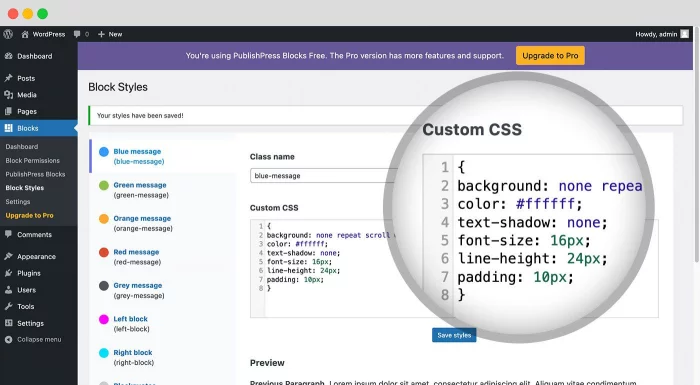Click the Tools wrench icon
Image resolution: width=700 pixels, height=385 pixels.
pos(8,306)
